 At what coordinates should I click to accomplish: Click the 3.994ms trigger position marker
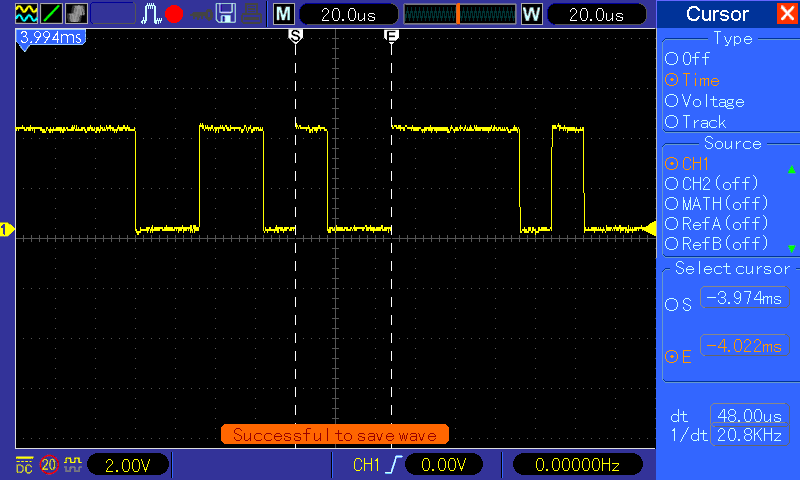pyautogui.click(x=51, y=37)
